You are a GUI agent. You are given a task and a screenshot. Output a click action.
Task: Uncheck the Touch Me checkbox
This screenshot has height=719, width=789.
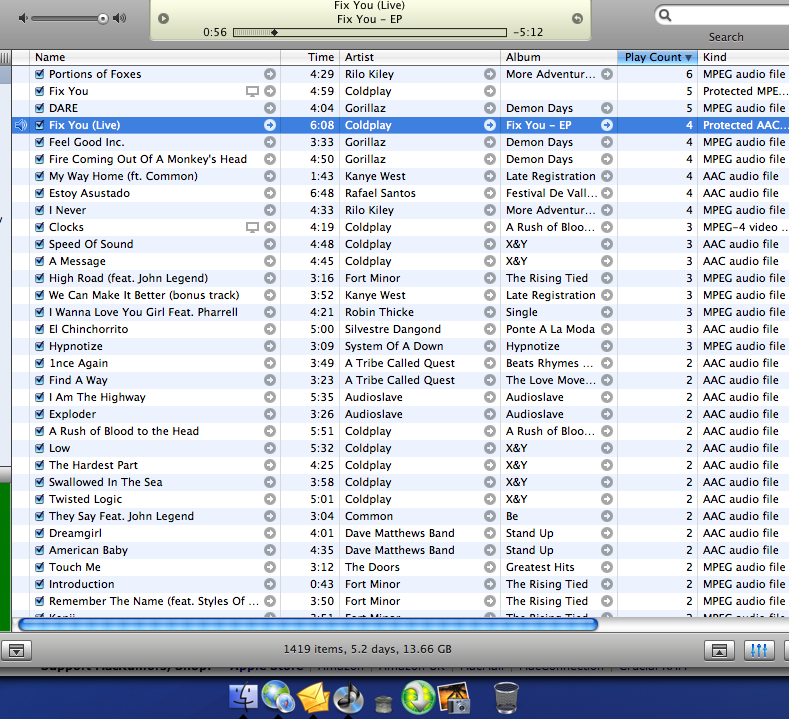tap(40, 567)
